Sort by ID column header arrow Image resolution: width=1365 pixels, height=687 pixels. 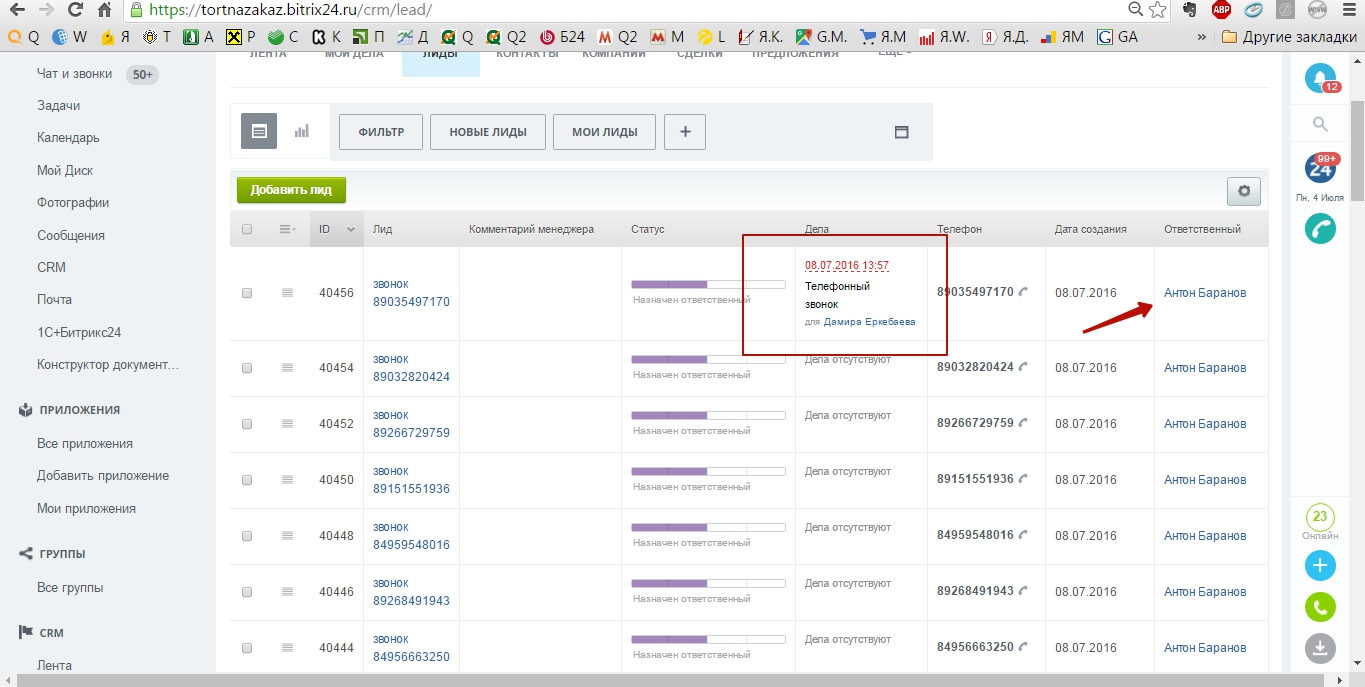pyautogui.click(x=350, y=229)
